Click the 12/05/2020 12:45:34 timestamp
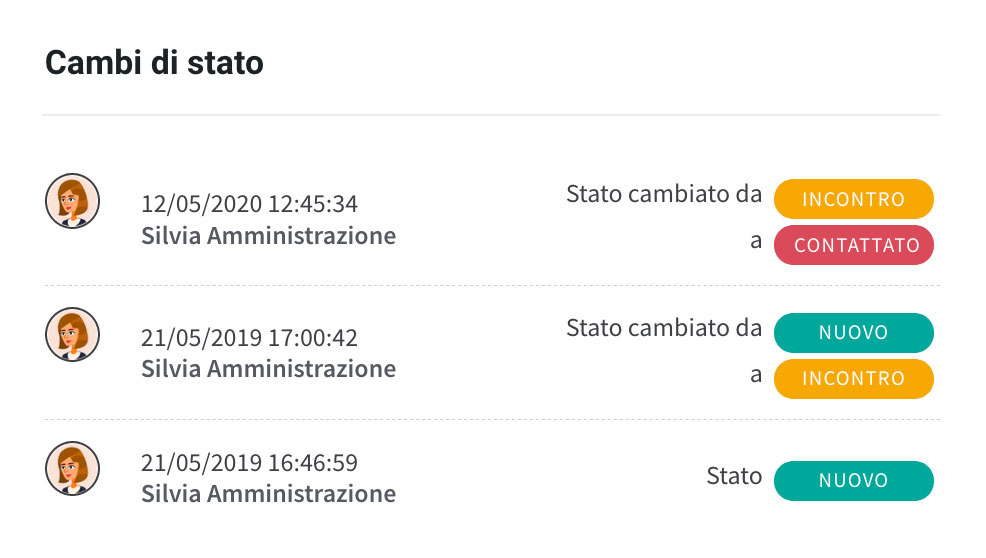The width and height of the screenshot is (986, 558). tap(249, 204)
